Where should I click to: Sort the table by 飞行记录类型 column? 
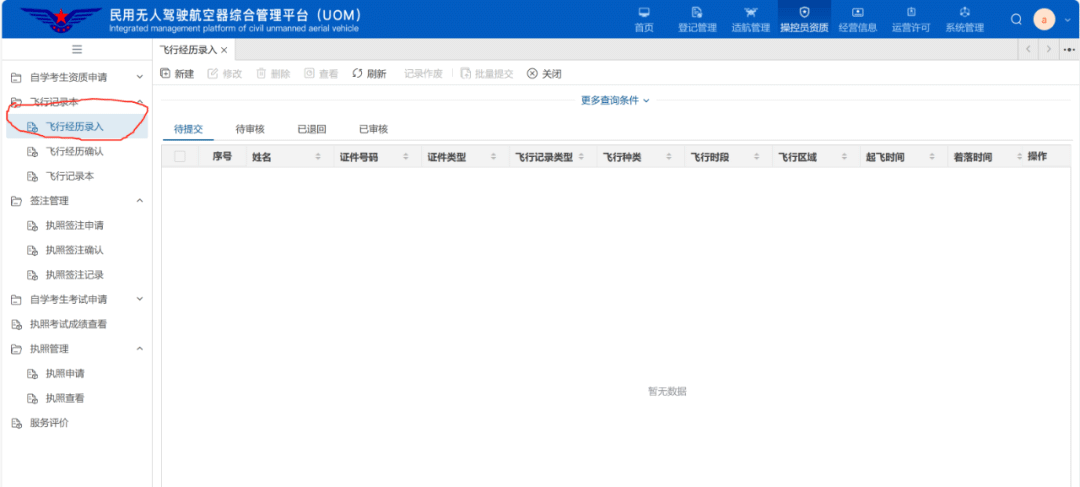pos(581,157)
